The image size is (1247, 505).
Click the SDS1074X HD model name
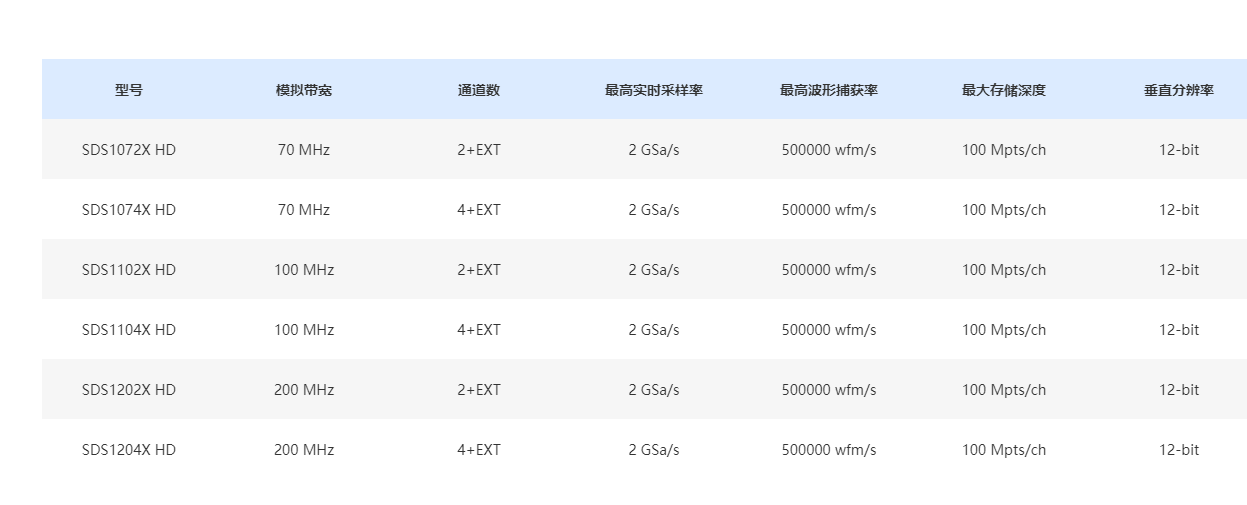129,210
